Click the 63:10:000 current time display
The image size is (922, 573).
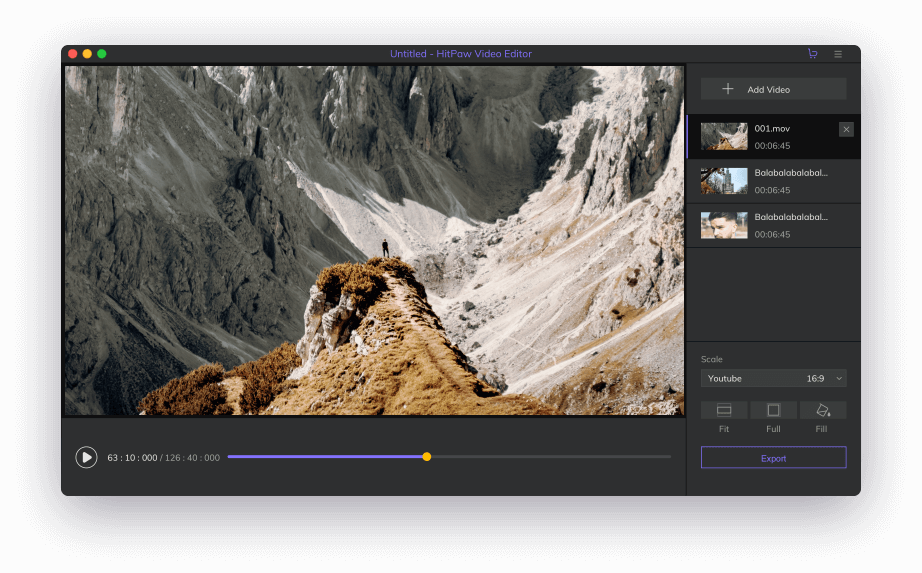(132, 458)
